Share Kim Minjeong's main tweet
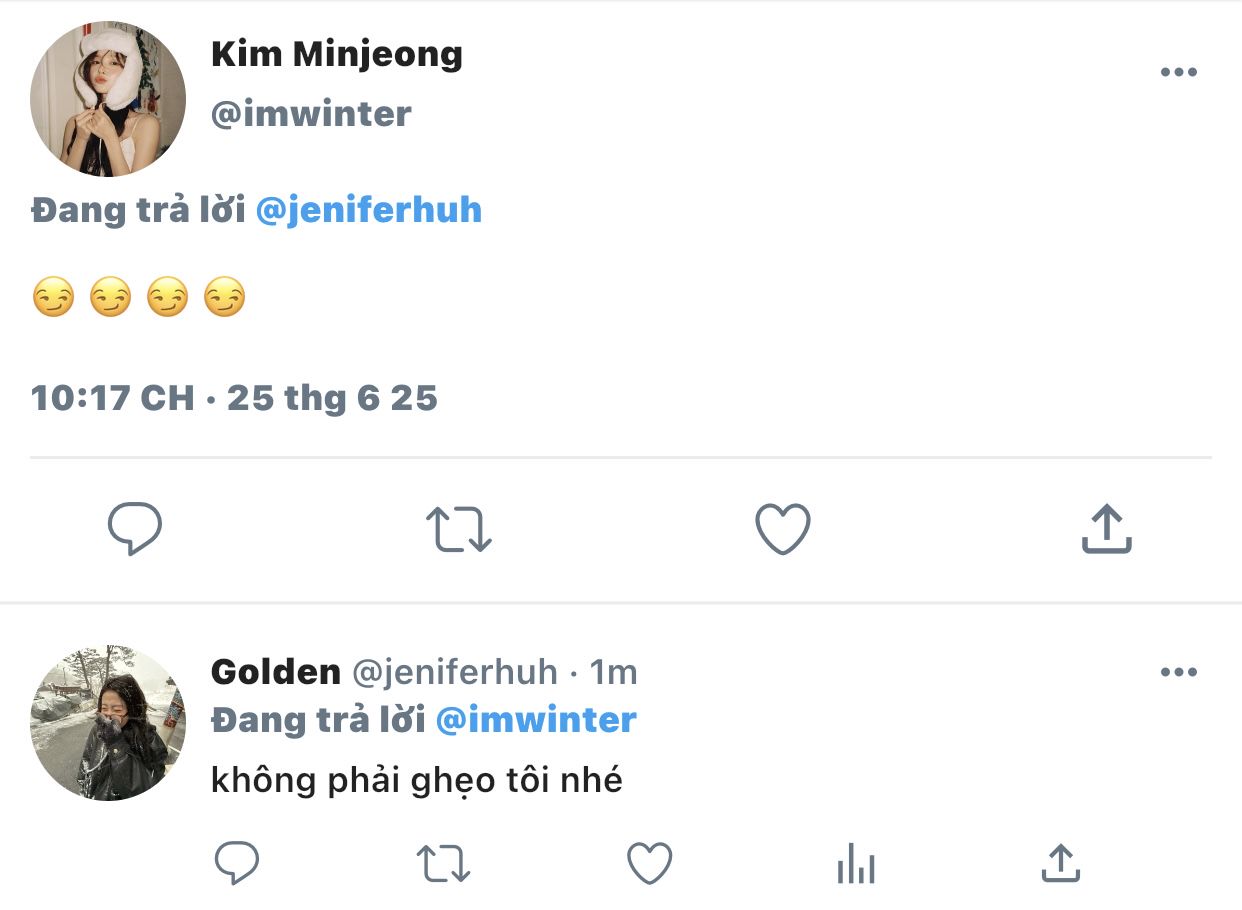Image resolution: width=1242 pixels, height=910 pixels. point(1106,529)
